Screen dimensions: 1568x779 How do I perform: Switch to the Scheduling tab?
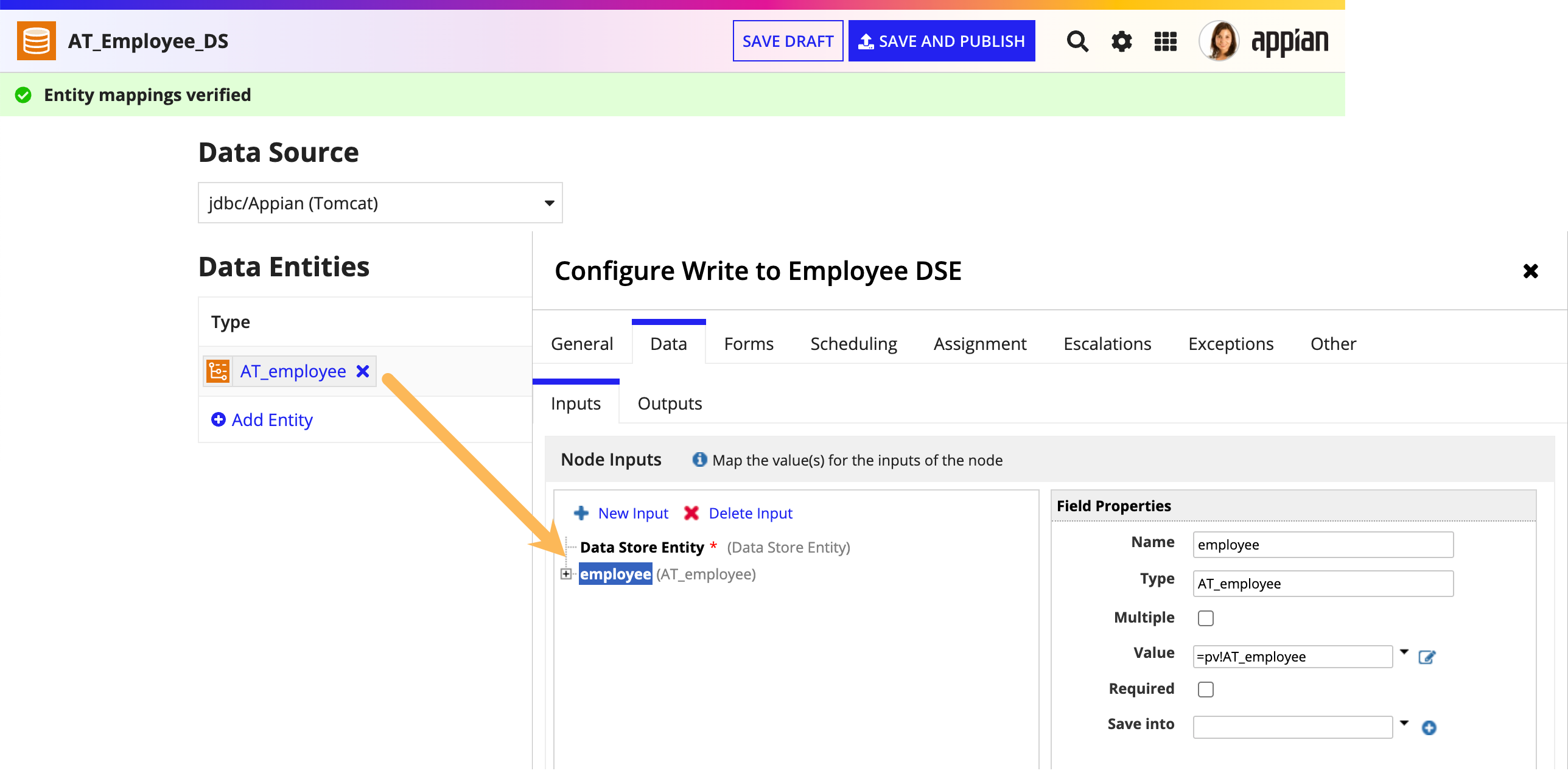853,344
